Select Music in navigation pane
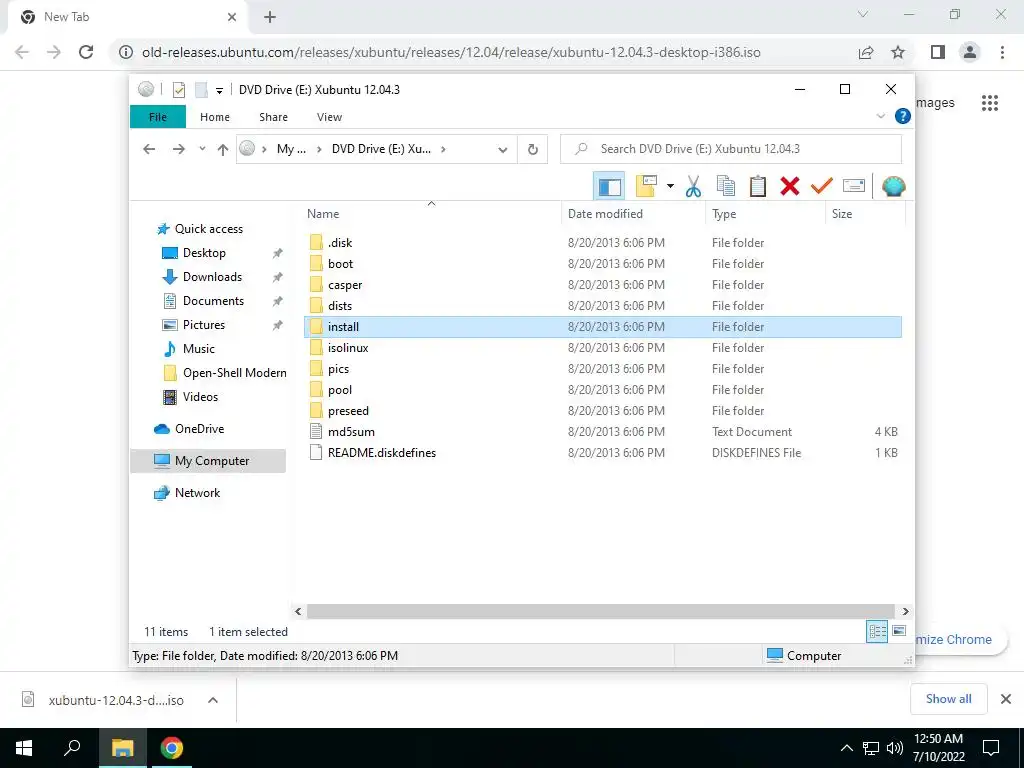The width and height of the screenshot is (1024, 768). tap(199, 349)
